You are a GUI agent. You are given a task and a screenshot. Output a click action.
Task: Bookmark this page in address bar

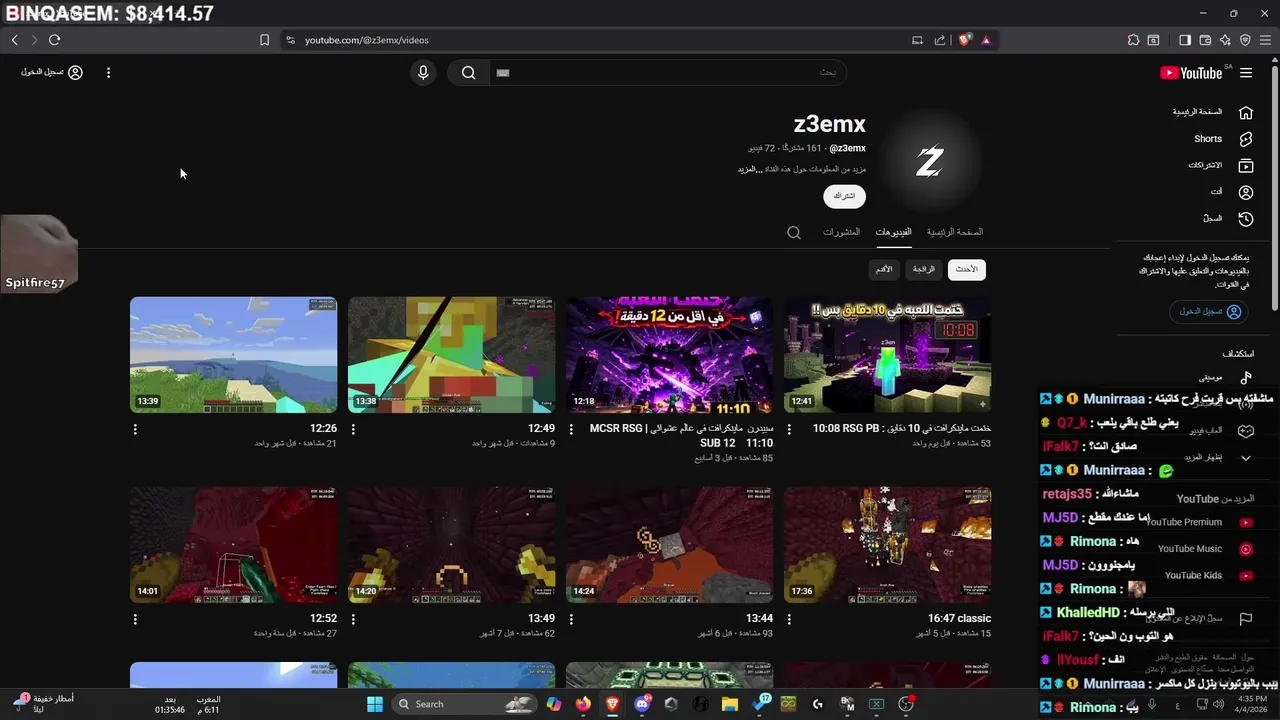pos(264,40)
